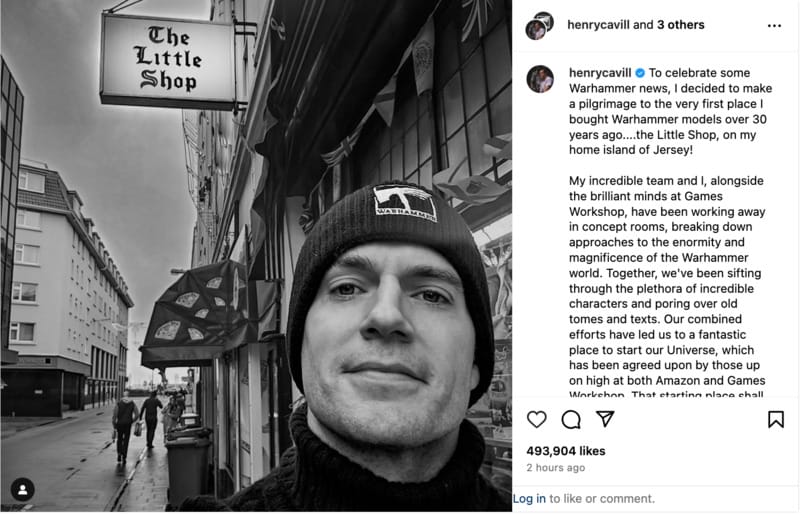Show tagged people icon on photo
The image size is (800, 515).
pos(22,489)
